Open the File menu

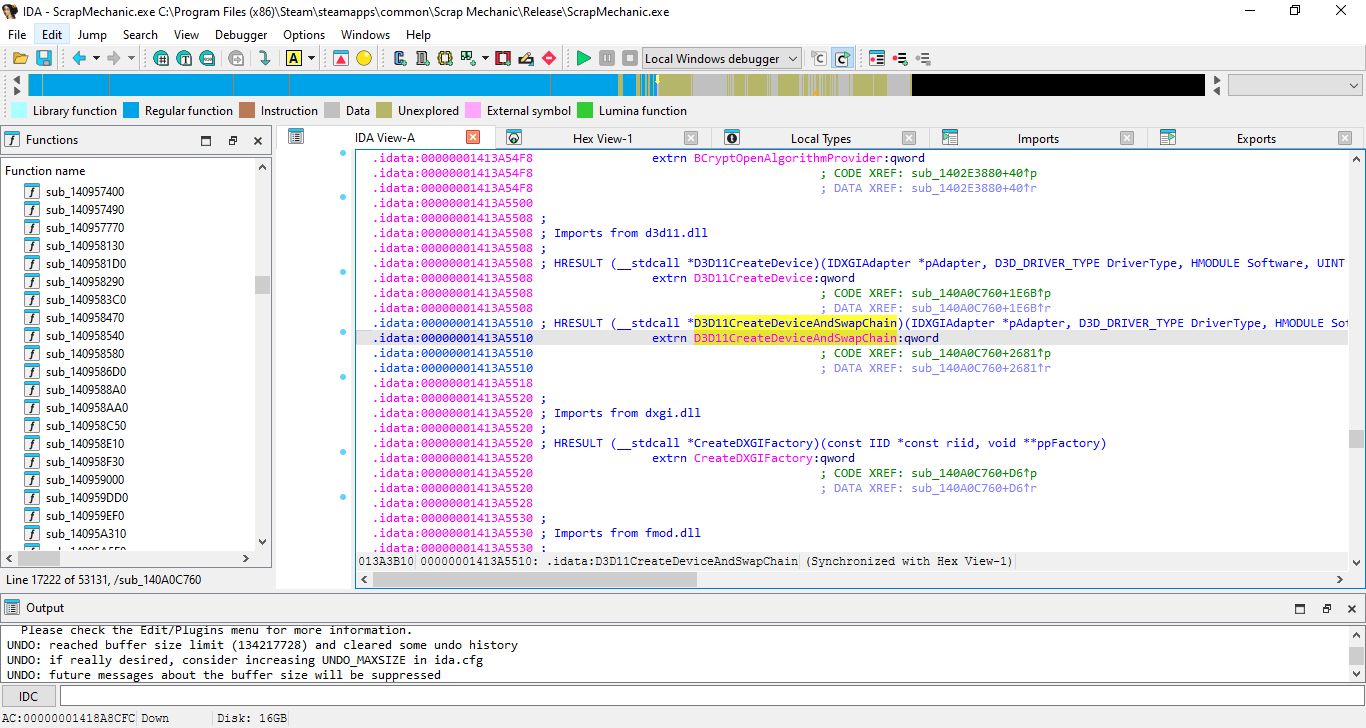tap(17, 34)
